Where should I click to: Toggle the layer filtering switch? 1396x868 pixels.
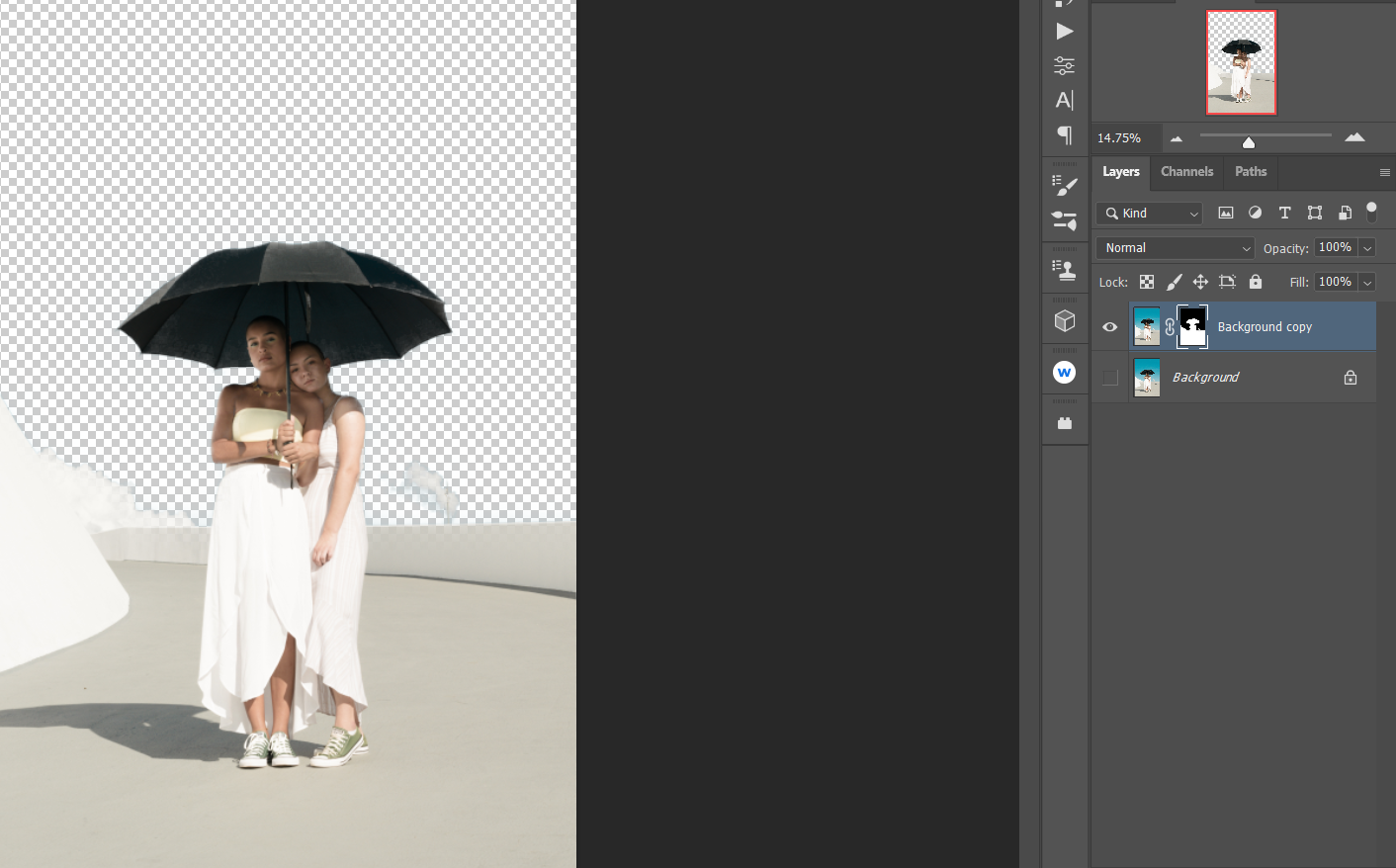pos(1372,212)
